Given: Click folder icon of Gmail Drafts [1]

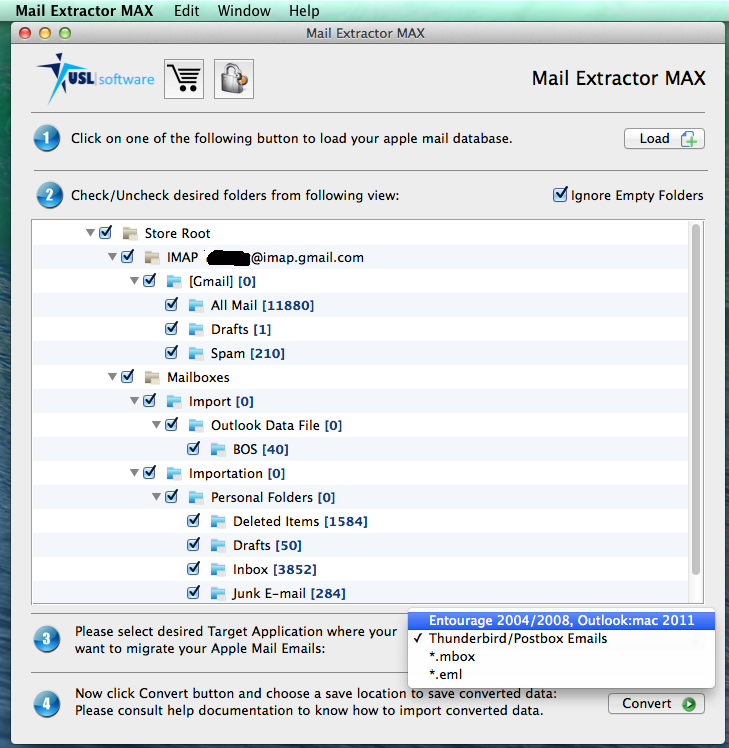Looking at the screenshot, I should tap(196, 330).
